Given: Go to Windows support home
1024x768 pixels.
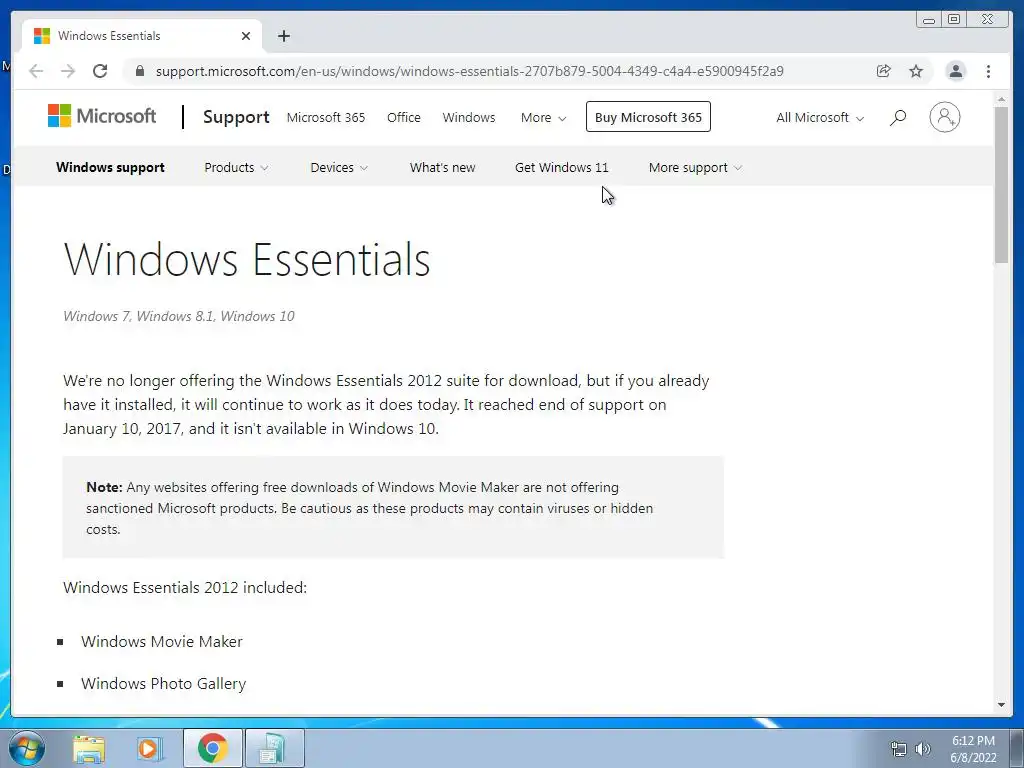Looking at the screenshot, I should (x=110, y=167).
